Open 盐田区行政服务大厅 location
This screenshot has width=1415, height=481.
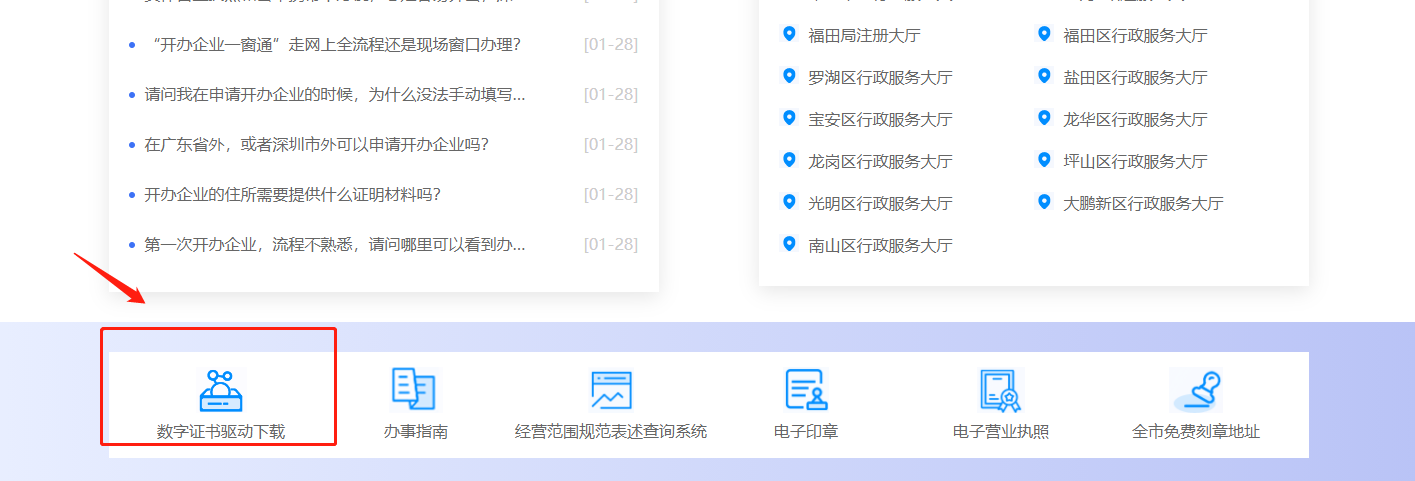click(x=1135, y=77)
